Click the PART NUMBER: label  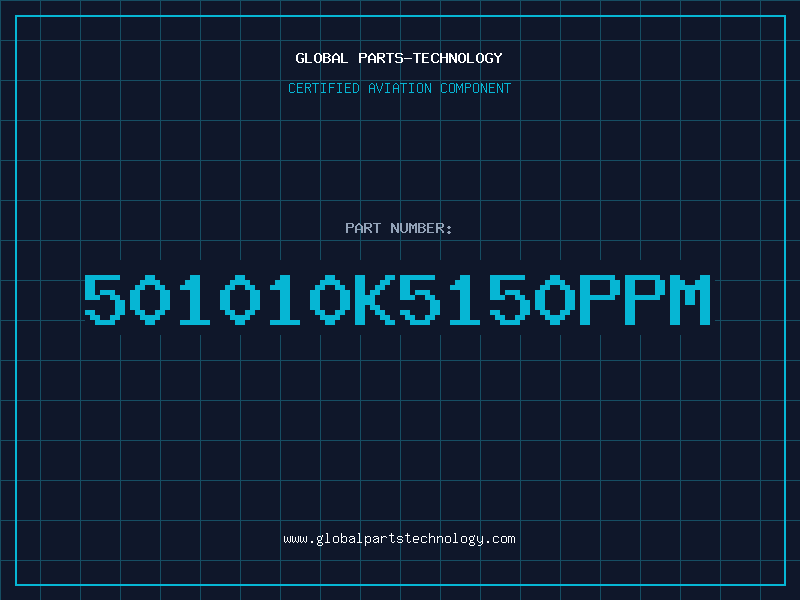[x=399, y=228]
